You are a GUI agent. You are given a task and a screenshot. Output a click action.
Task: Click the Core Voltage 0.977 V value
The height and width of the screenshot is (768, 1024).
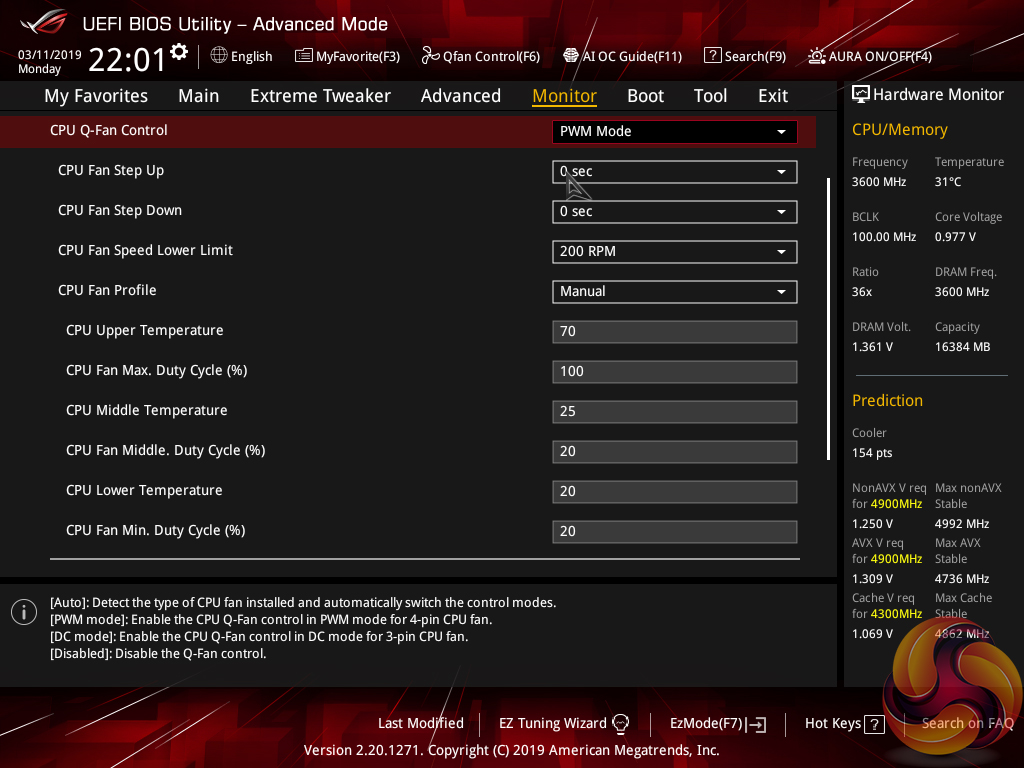(955, 236)
